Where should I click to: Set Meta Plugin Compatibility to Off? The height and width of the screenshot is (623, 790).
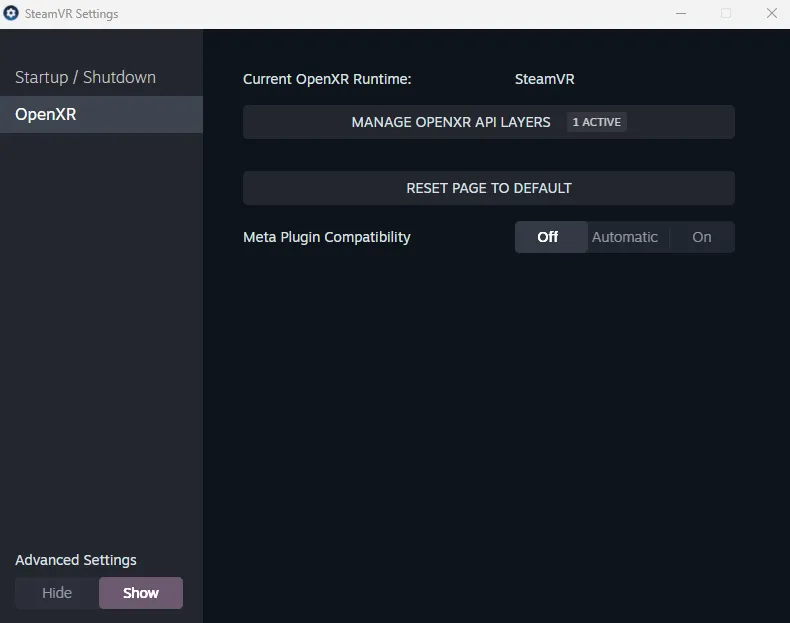(x=548, y=237)
